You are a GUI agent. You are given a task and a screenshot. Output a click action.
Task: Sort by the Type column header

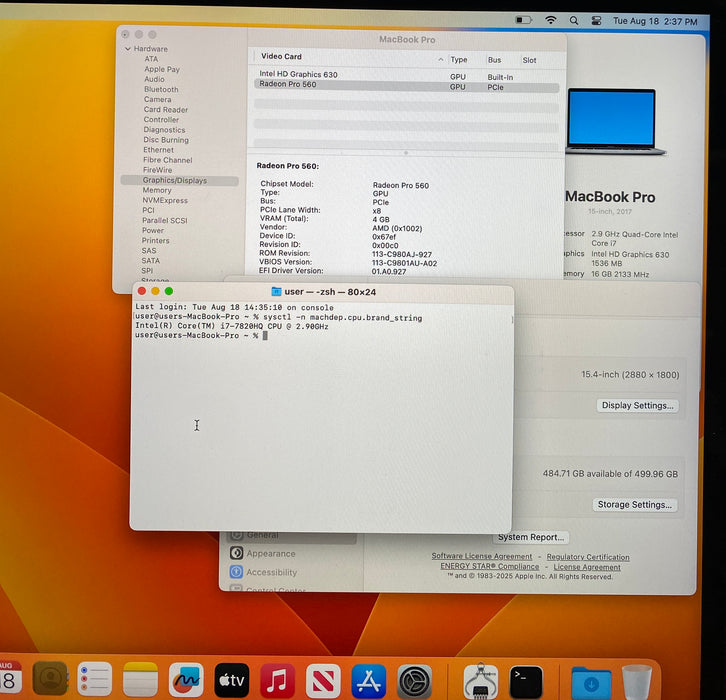(x=459, y=60)
